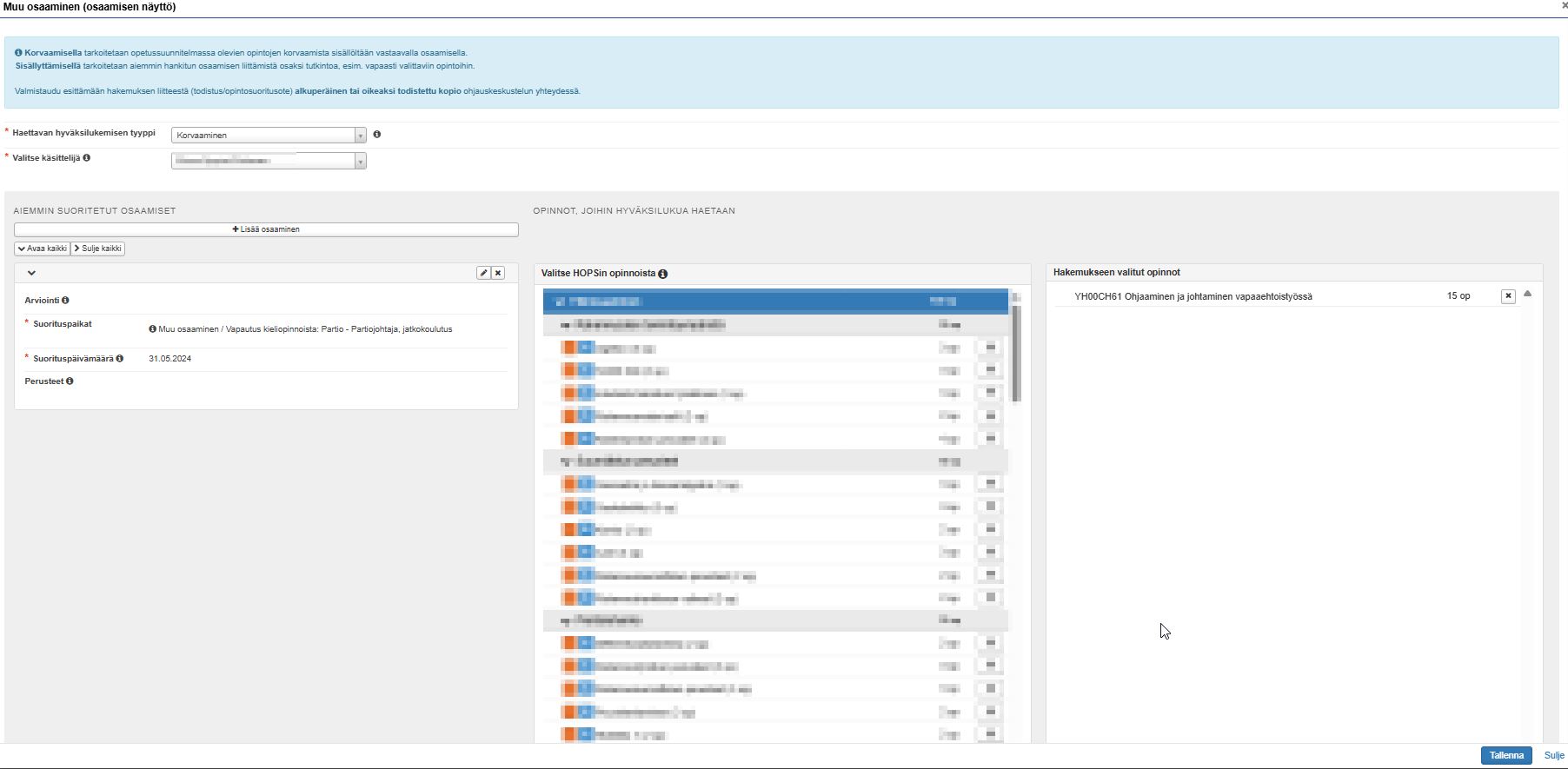Image resolution: width=1568 pixels, height=769 pixels.
Task: Click info icon next to Suorituspäivämäärä
Action: coord(119,359)
